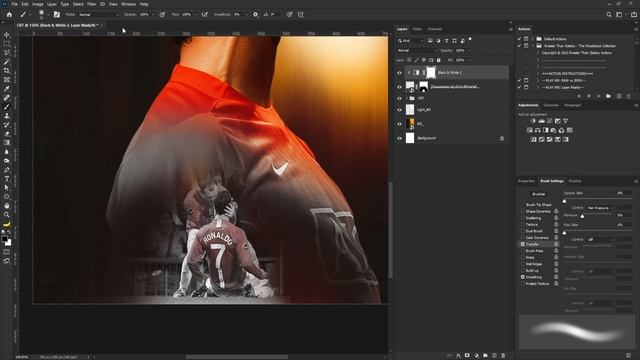Add a Brightness/Contrast adjustment
The image size is (640, 360).
pos(533,121)
